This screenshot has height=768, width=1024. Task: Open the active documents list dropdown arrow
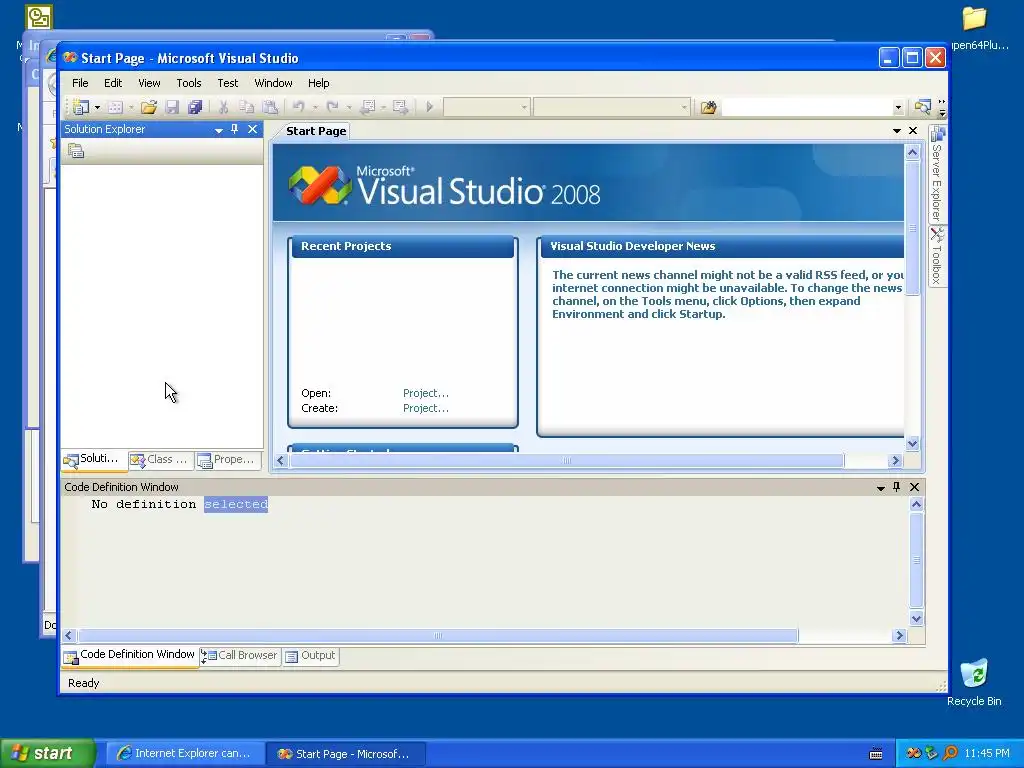(x=897, y=131)
